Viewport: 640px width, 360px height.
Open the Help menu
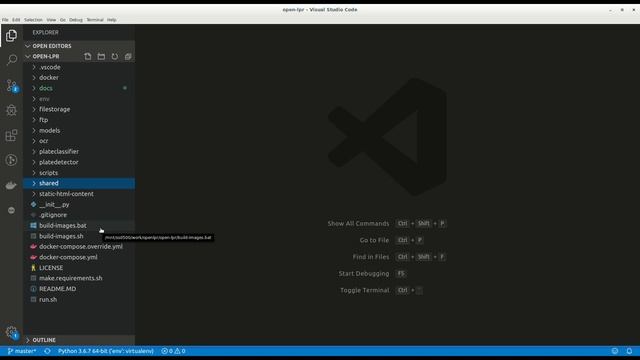pos(111,20)
